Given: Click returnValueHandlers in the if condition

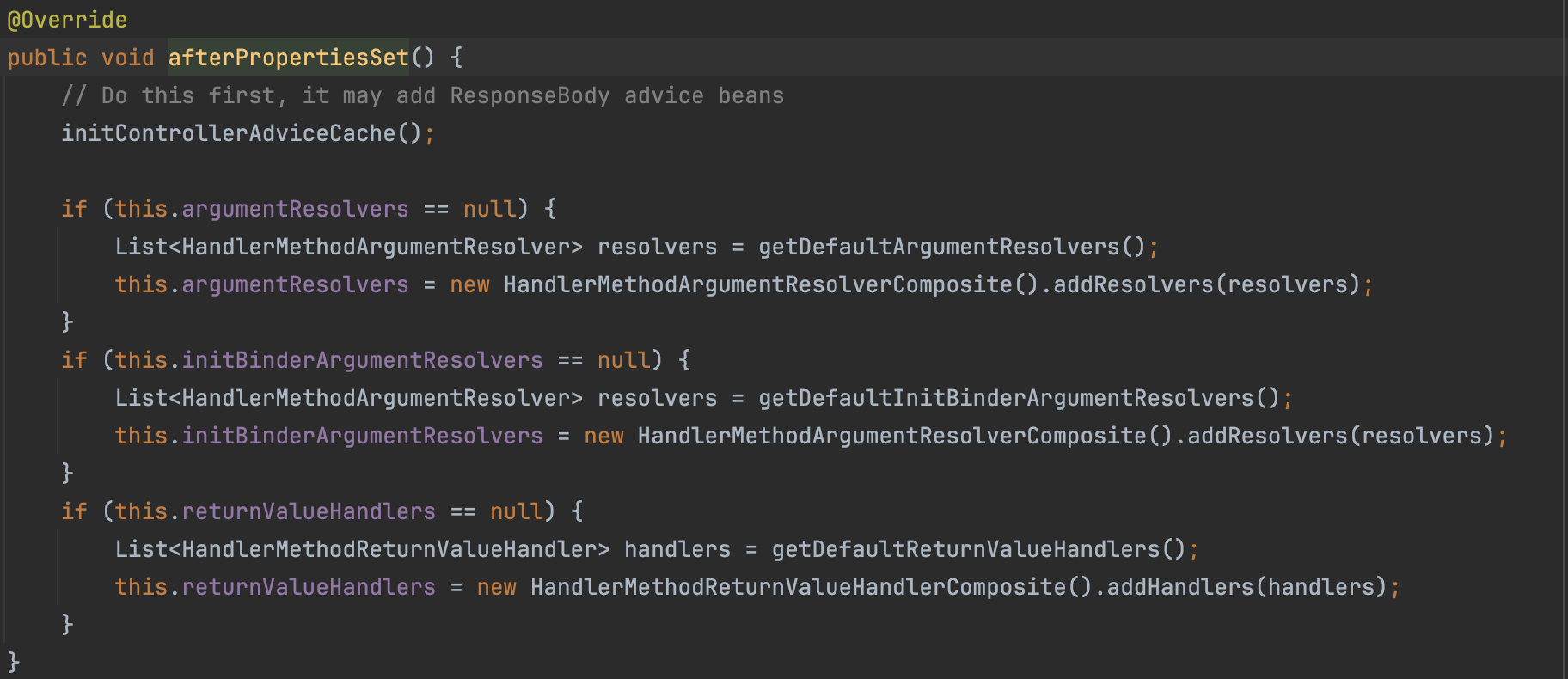Looking at the screenshot, I should [309, 511].
